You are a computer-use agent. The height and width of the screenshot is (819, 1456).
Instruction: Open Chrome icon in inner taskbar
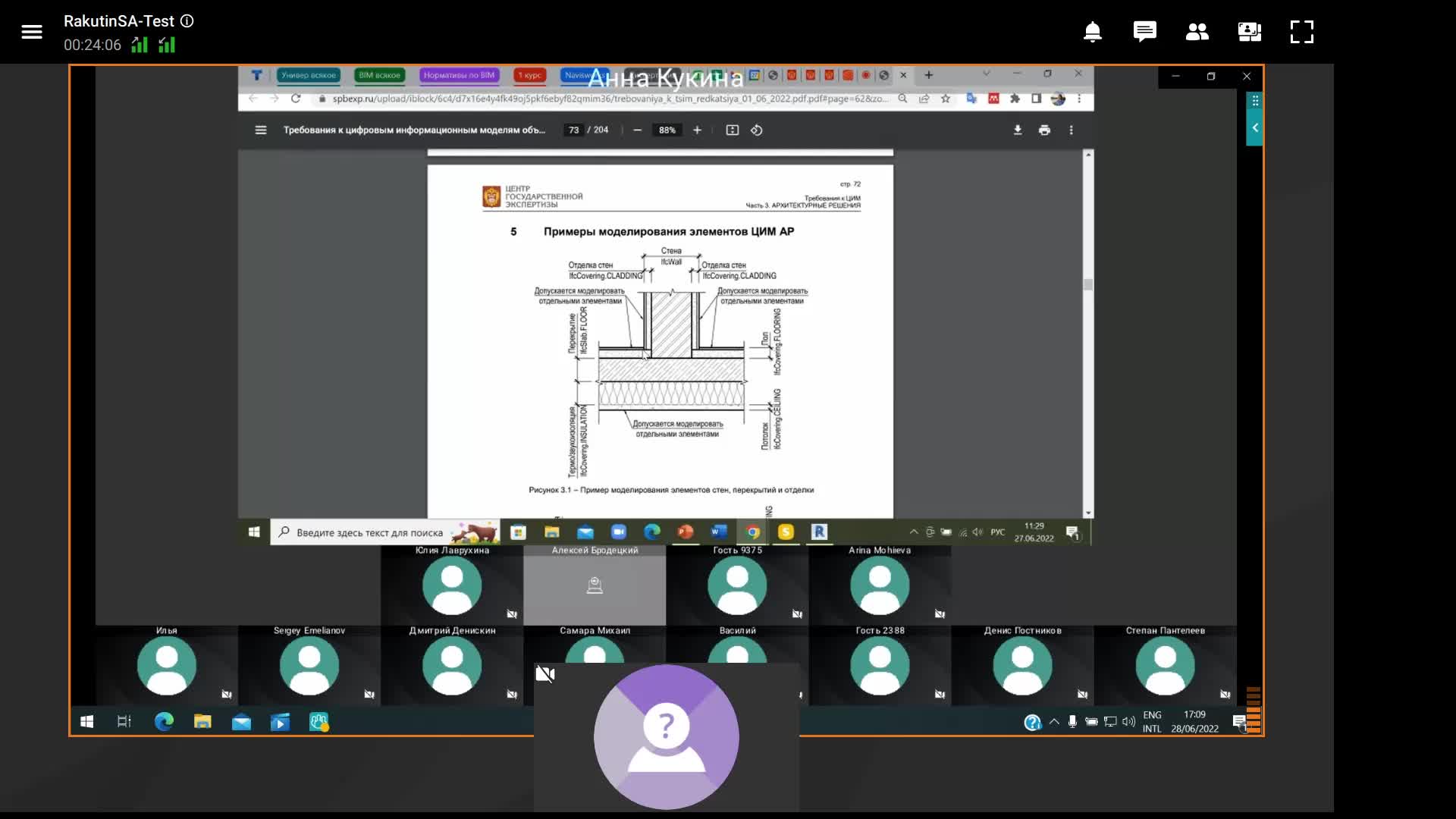[752, 532]
